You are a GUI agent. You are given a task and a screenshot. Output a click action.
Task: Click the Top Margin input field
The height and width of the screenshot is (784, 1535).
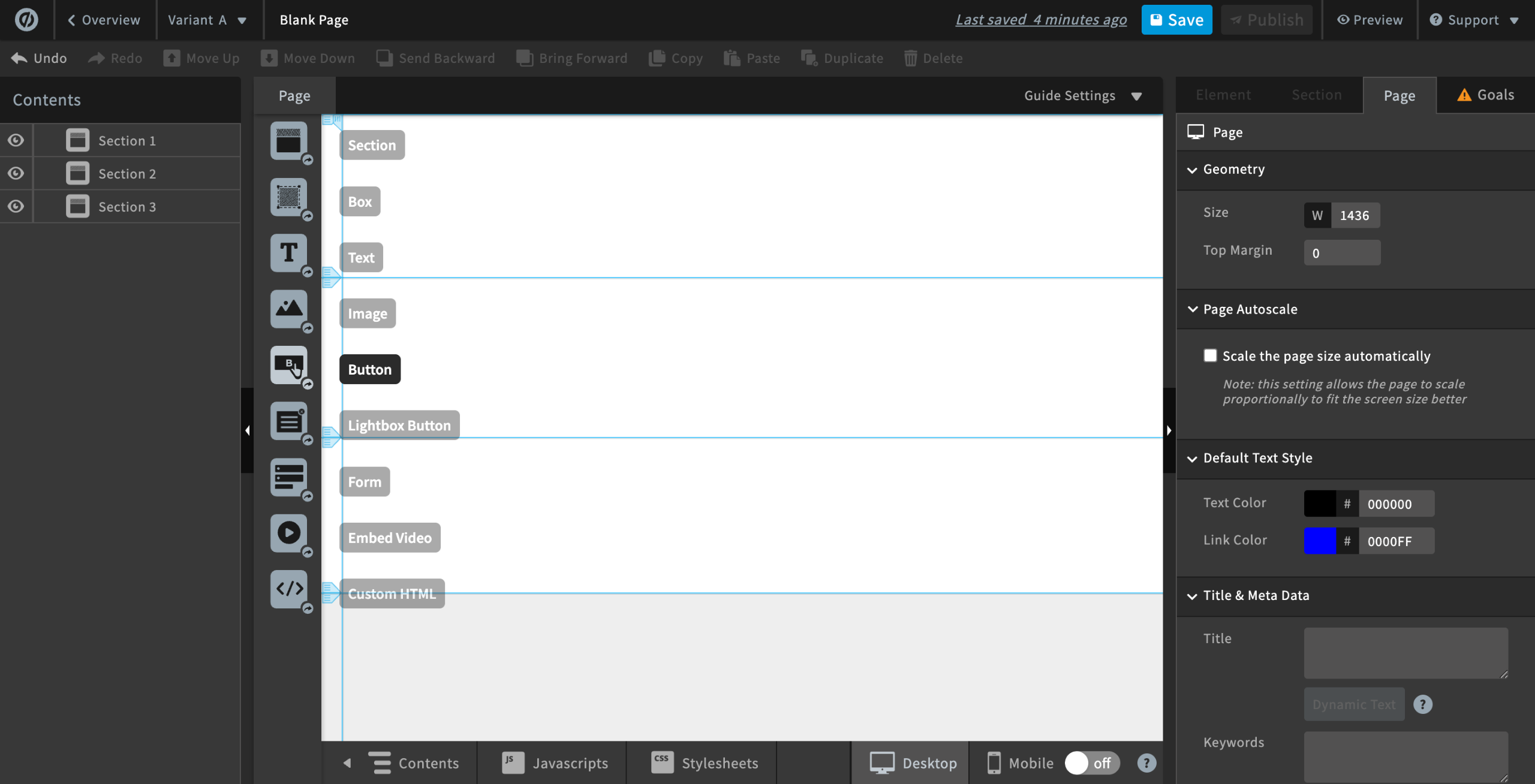click(x=1342, y=253)
